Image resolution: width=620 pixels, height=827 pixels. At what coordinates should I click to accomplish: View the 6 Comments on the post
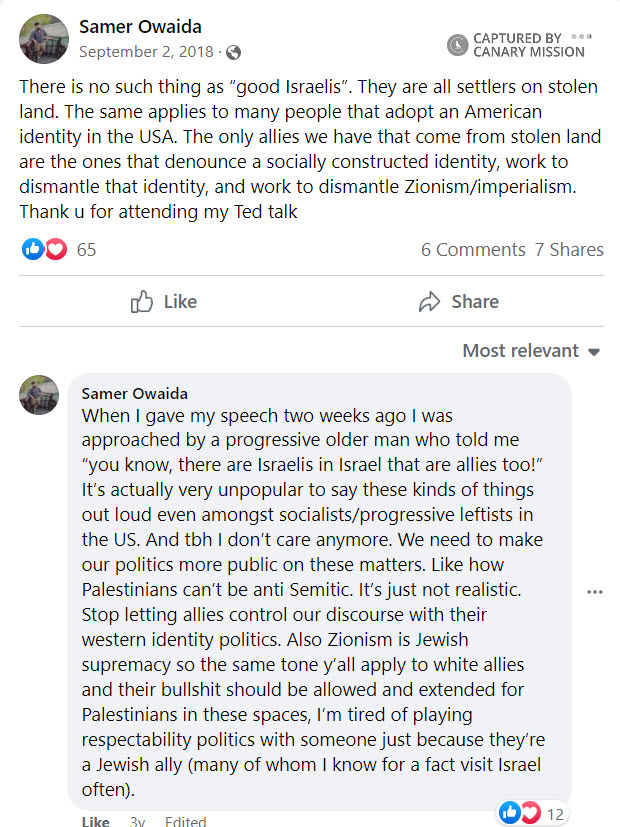pos(472,250)
